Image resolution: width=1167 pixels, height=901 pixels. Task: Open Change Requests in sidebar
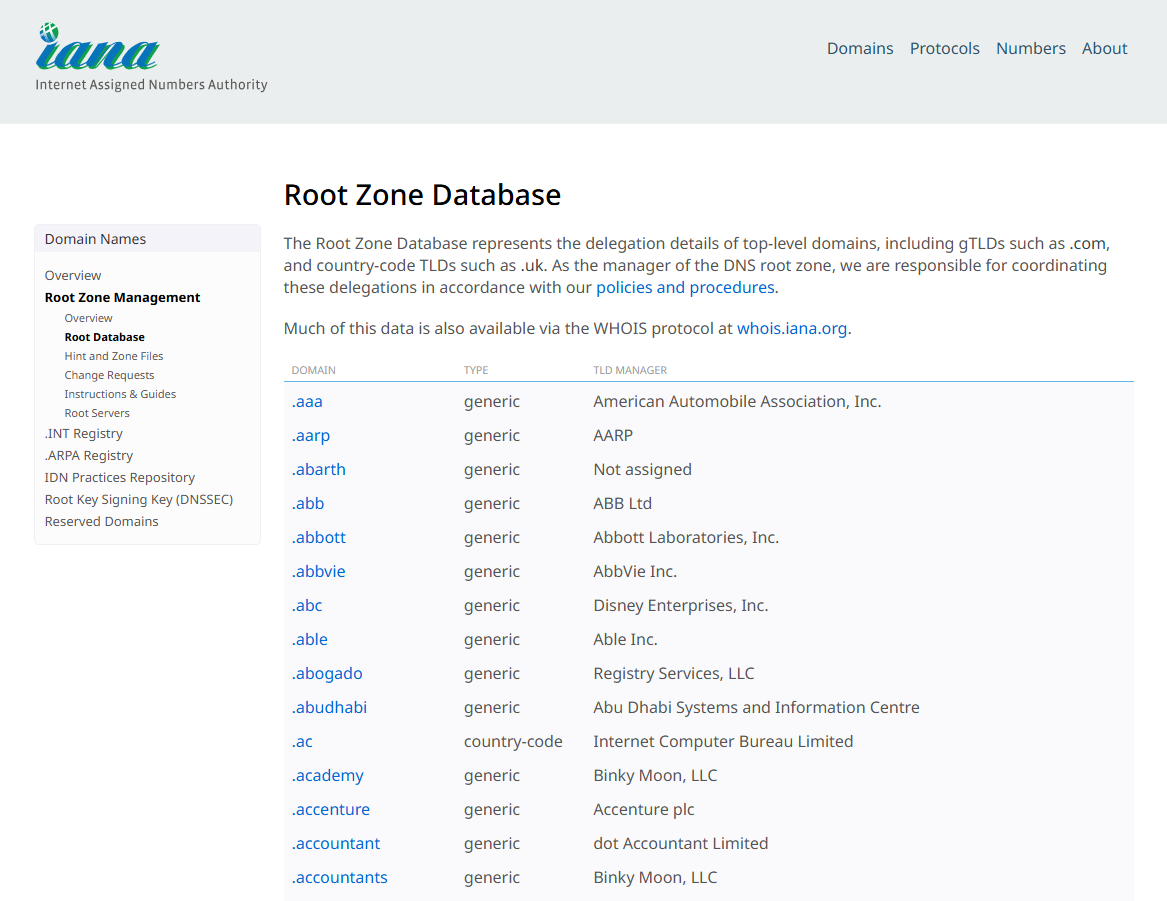pyautogui.click(x=109, y=375)
